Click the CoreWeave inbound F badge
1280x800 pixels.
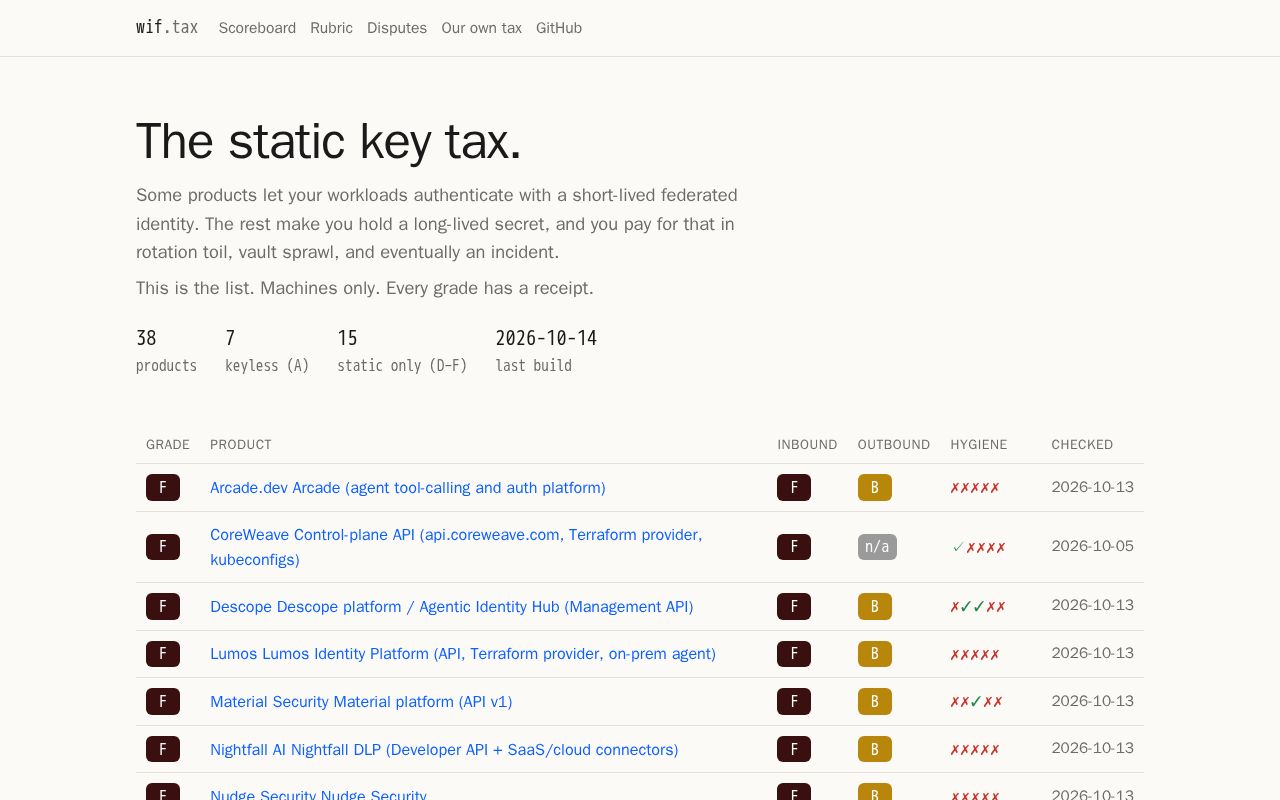click(x=794, y=547)
